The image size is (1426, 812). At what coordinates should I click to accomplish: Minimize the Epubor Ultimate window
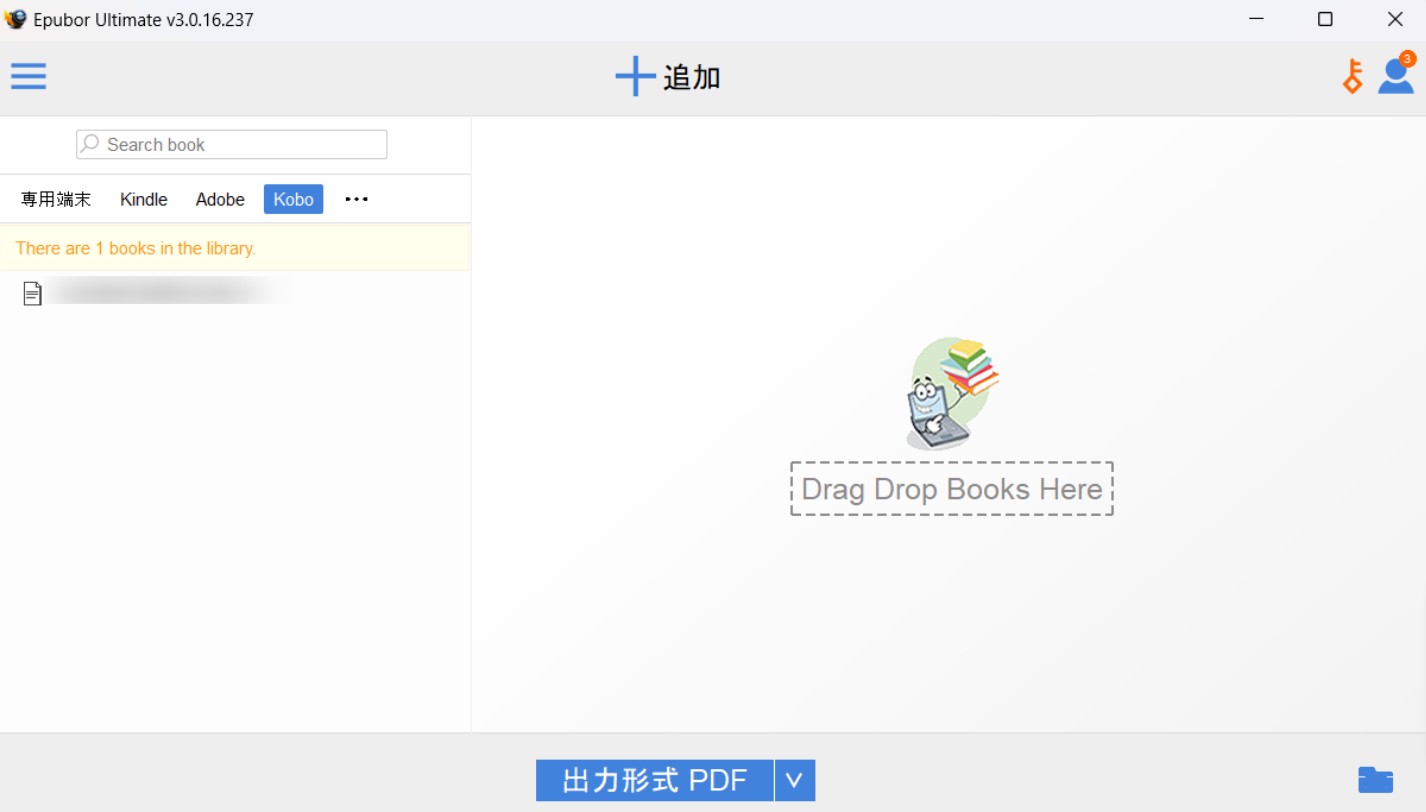click(1256, 19)
